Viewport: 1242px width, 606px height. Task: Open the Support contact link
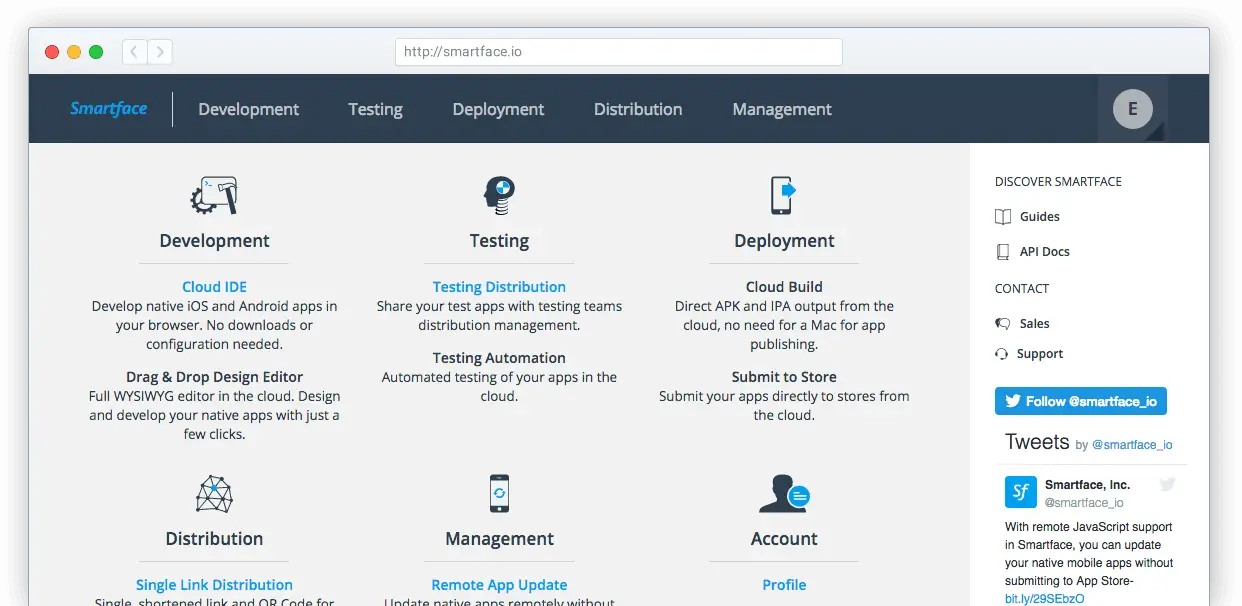pyautogui.click(x=1040, y=354)
